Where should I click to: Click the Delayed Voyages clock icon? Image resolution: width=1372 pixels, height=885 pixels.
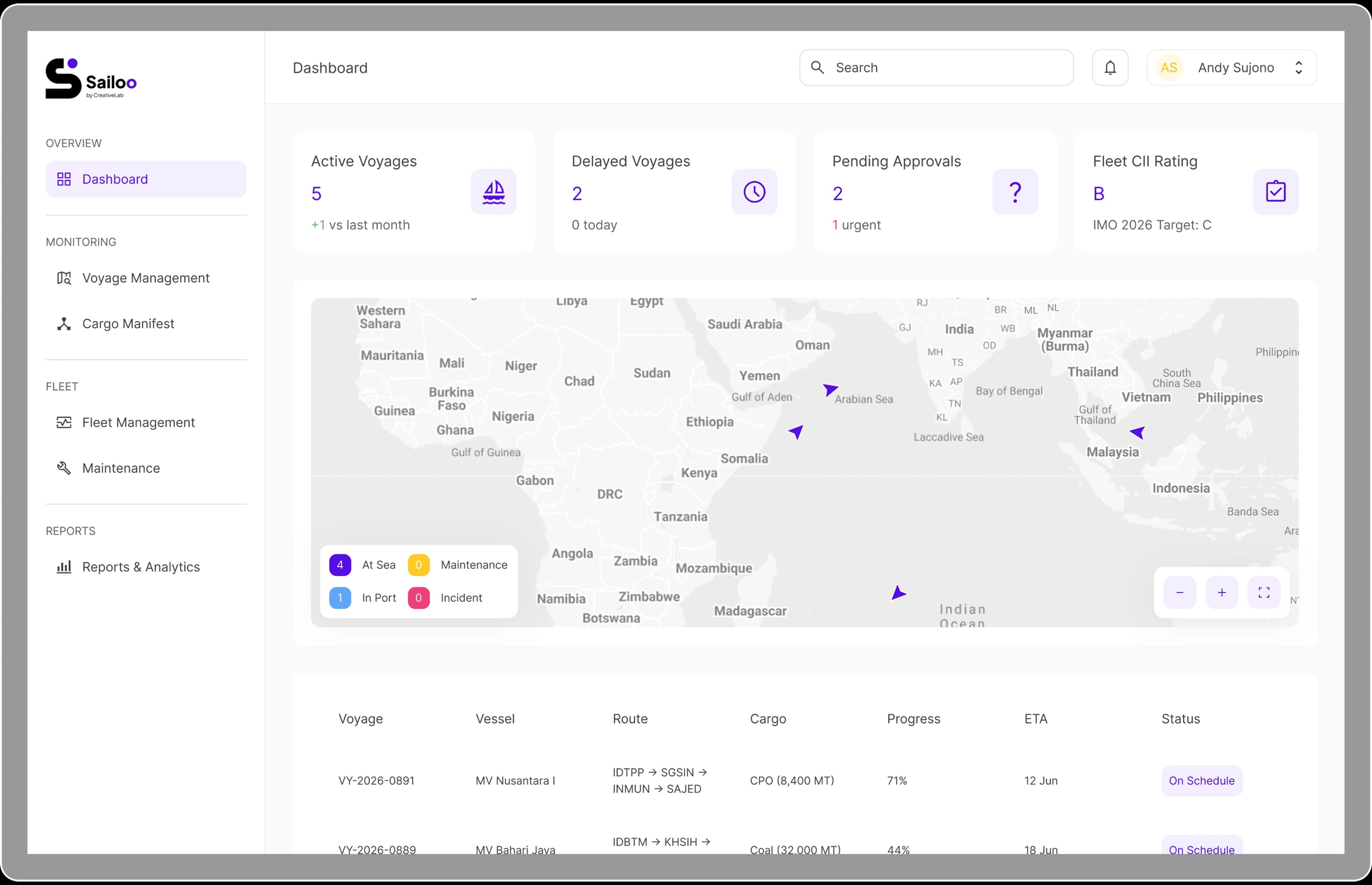(754, 192)
